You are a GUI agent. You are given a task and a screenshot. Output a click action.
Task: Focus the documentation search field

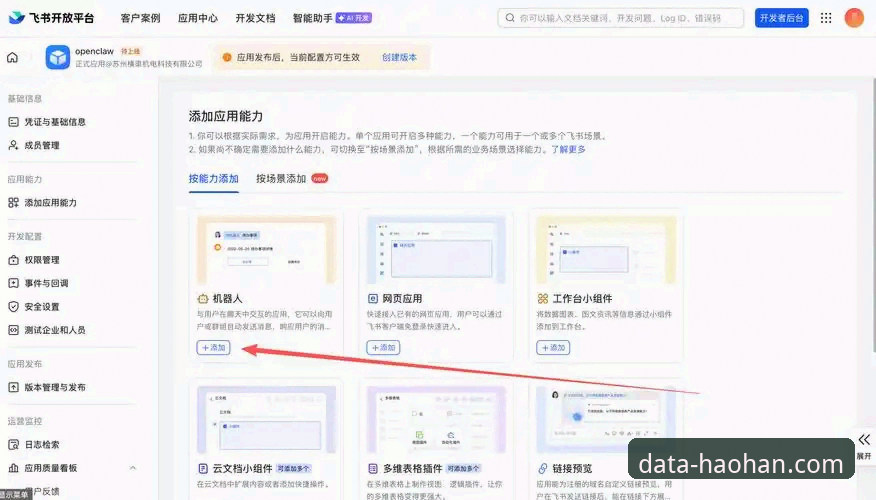click(621, 18)
